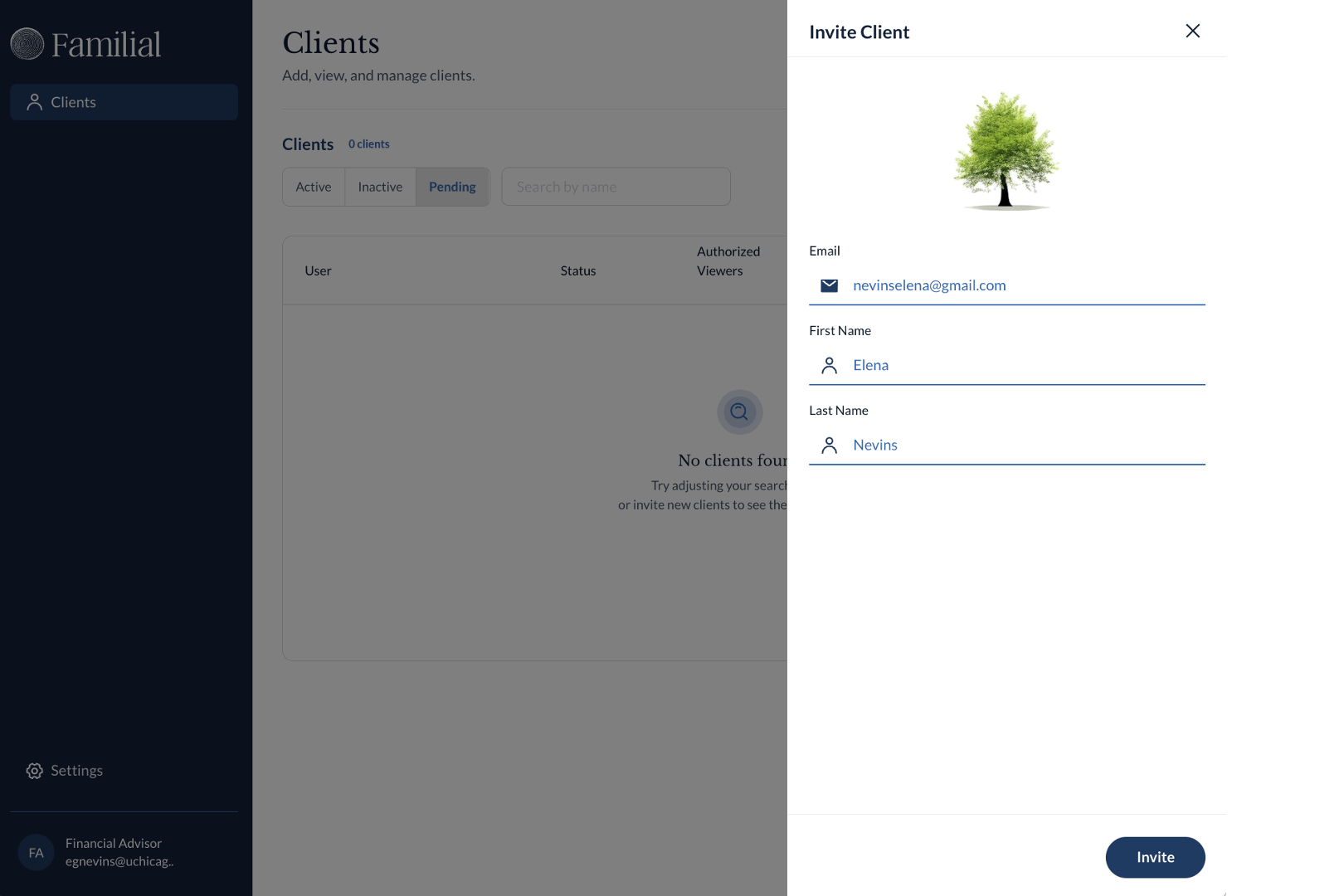The image size is (1344, 896).
Task: Click the Email field label
Action: pos(825,251)
